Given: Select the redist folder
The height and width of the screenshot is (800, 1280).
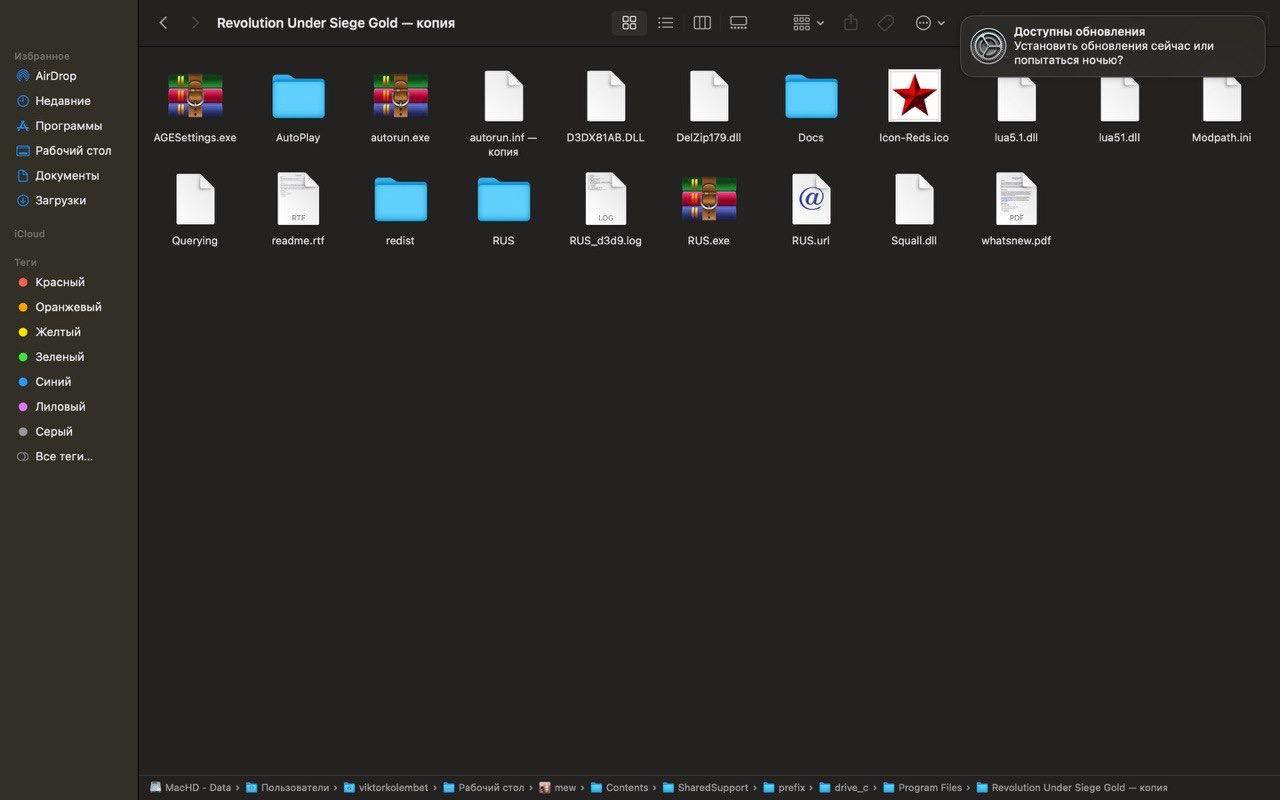Looking at the screenshot, I should [x=400, y=199].
